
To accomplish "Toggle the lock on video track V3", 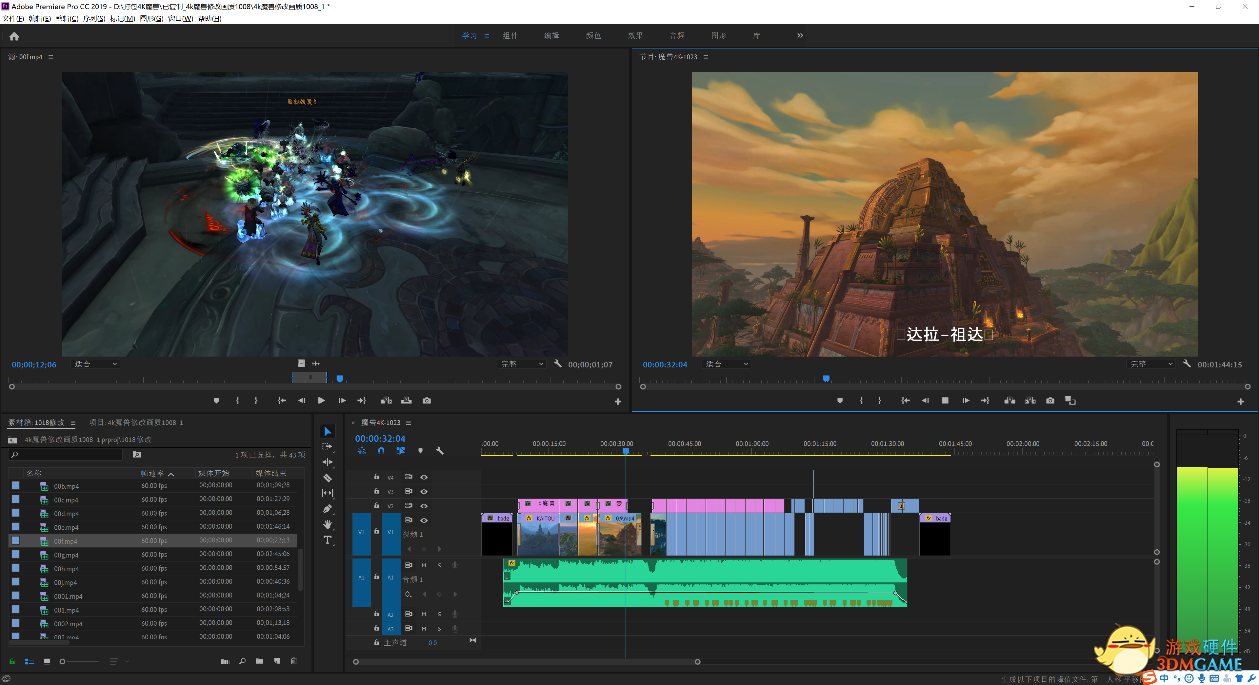I will pos(377,492).
